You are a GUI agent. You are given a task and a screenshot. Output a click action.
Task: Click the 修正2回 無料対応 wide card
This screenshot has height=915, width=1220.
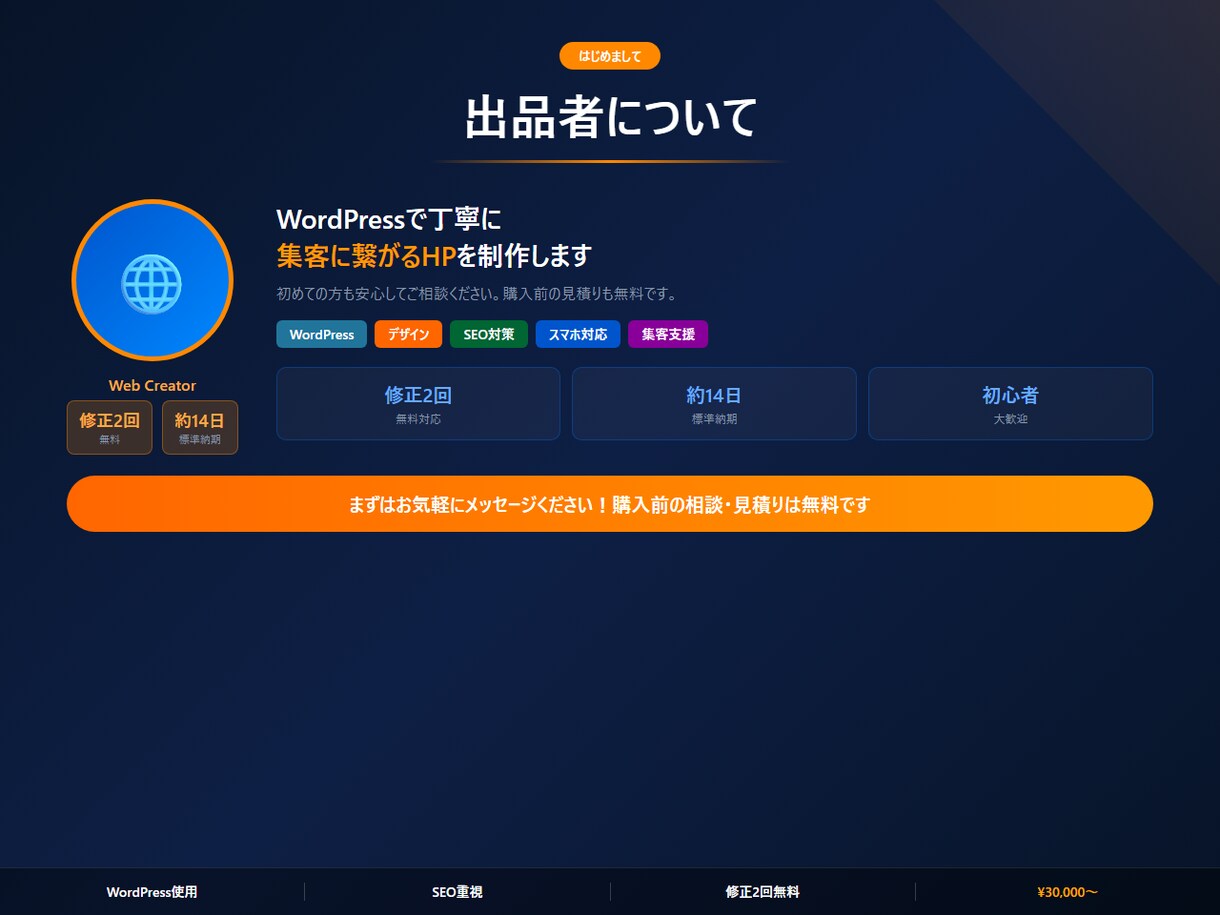418,404
